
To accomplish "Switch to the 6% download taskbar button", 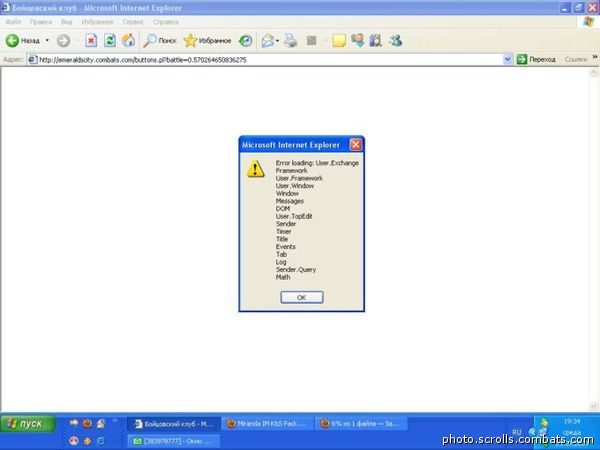I will [361, 424].
